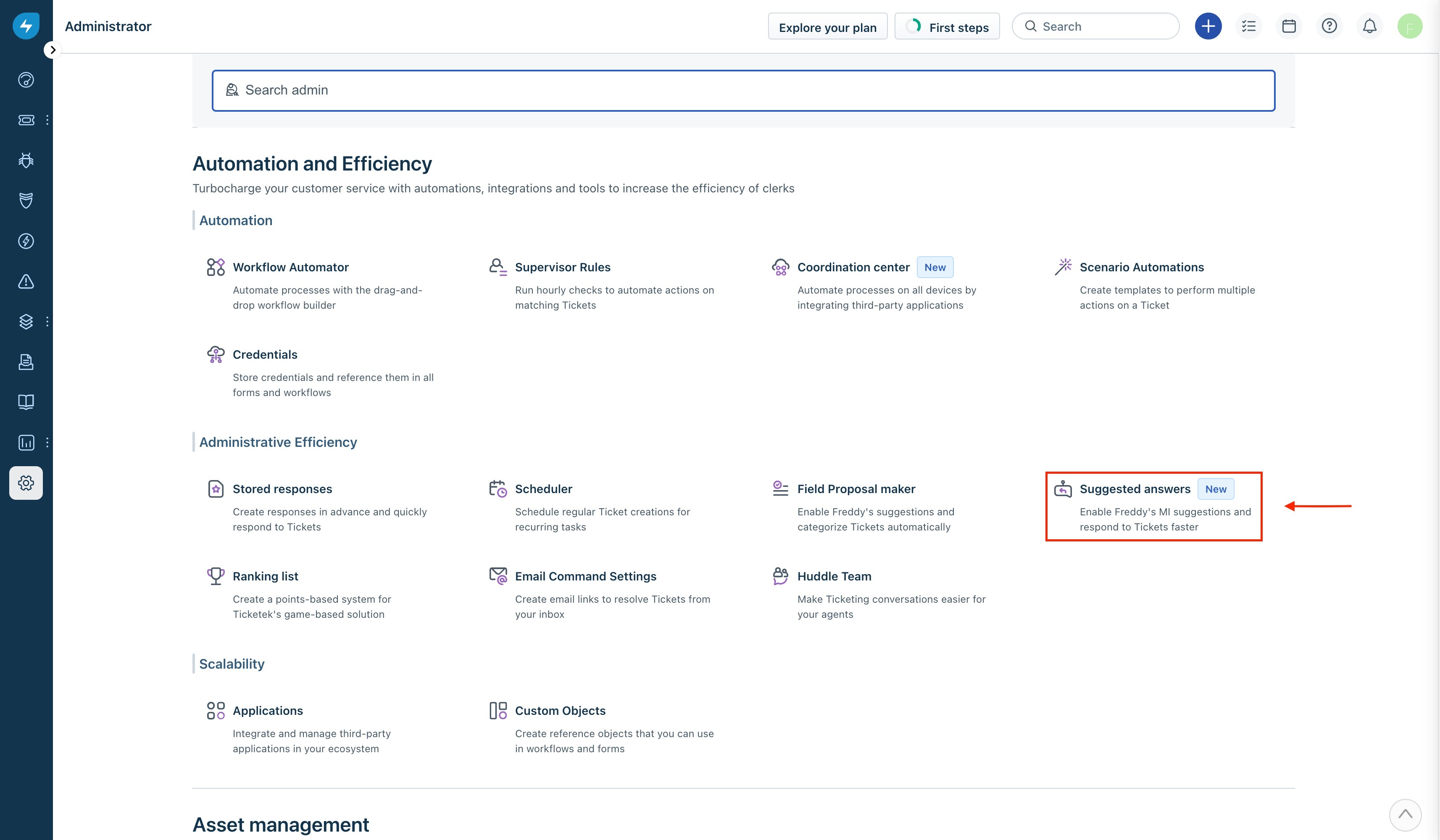Click the Administrative Efficiency section heading
Image resolution: width=1440 pixels, height=840 pixels.
tap(278, 442)
